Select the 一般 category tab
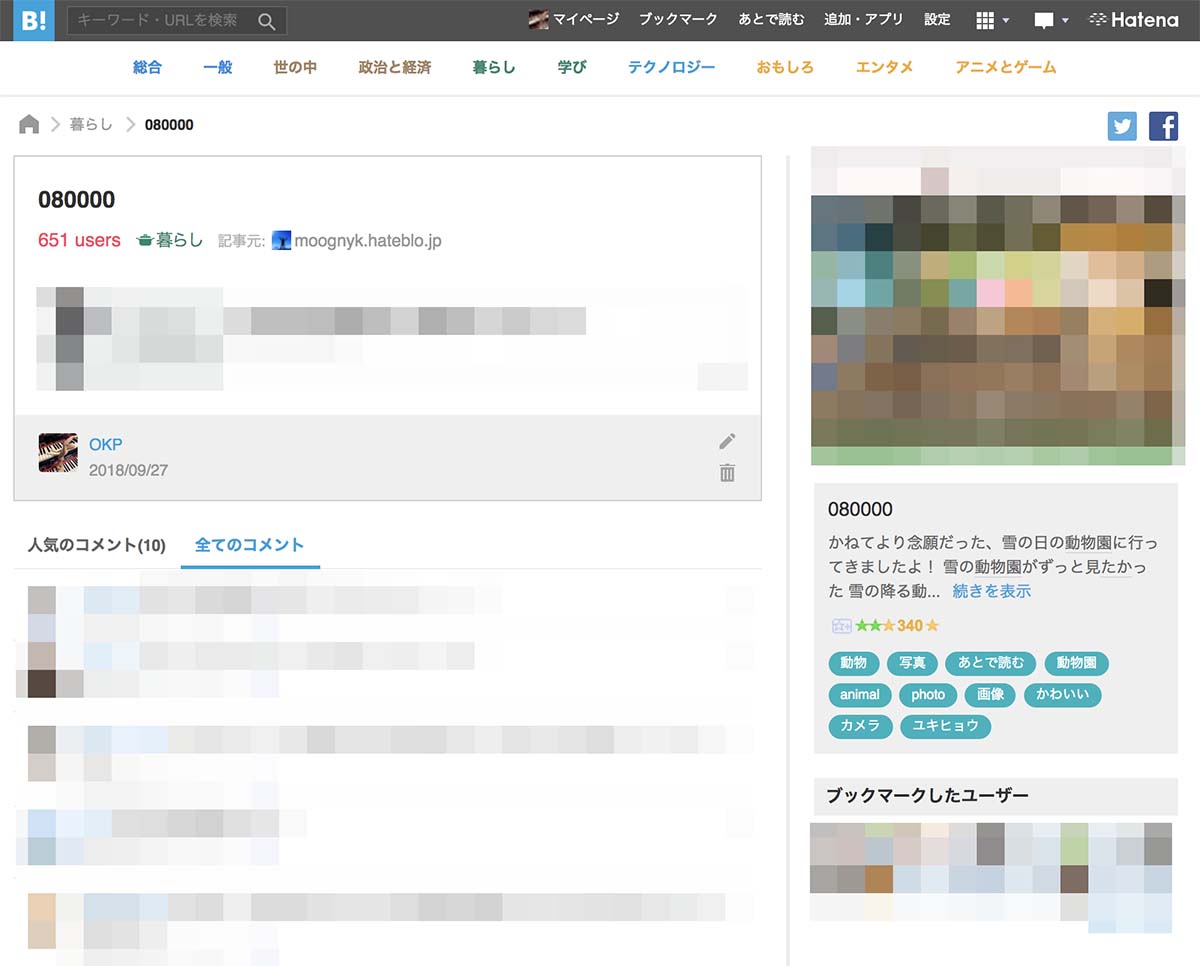1200x966 pixels. point(217,67)
